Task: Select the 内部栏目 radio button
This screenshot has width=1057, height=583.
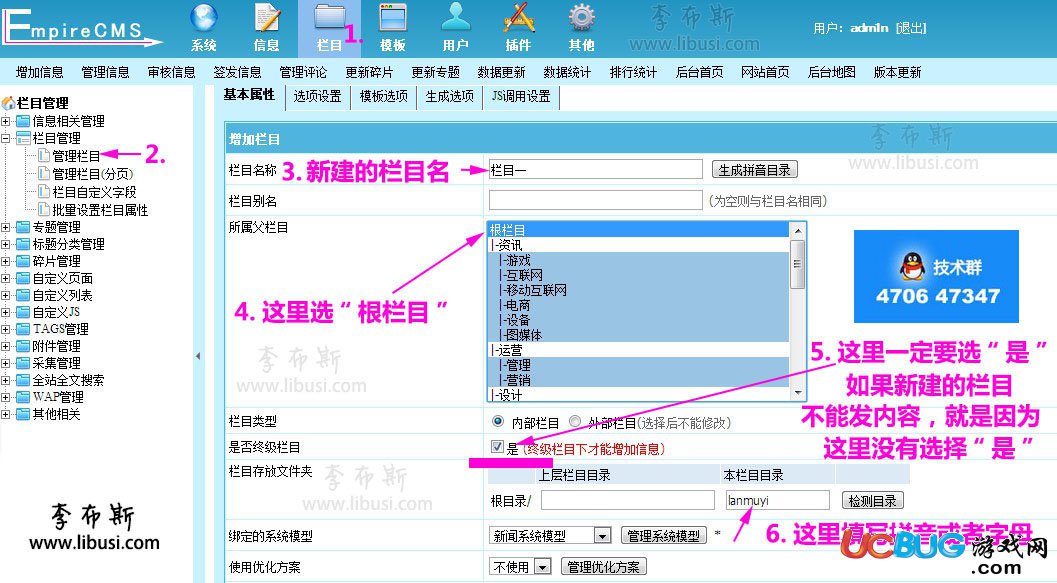Action: pyautogui.click(x=497, y=421)
